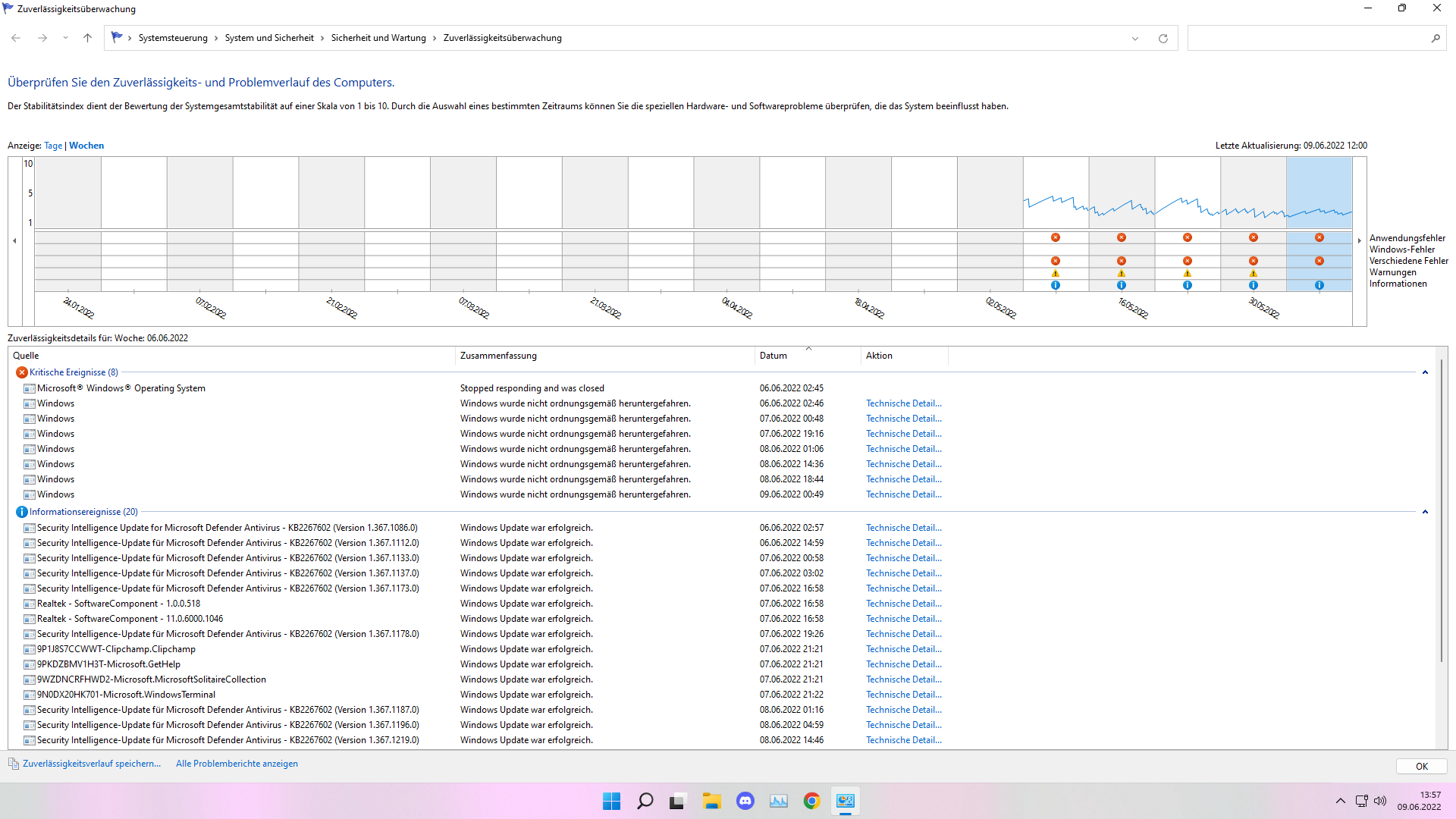The image size is (1456, 819).
Task: Click Alle Problemberichte anzeigen link
Action: 237,764
